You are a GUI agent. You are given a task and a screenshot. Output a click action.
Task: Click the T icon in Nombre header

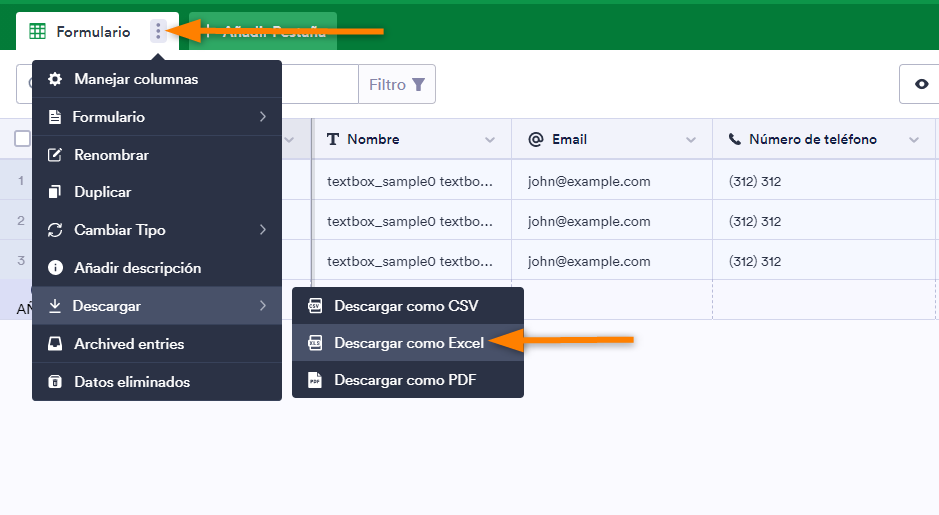[x=333, y=140]
